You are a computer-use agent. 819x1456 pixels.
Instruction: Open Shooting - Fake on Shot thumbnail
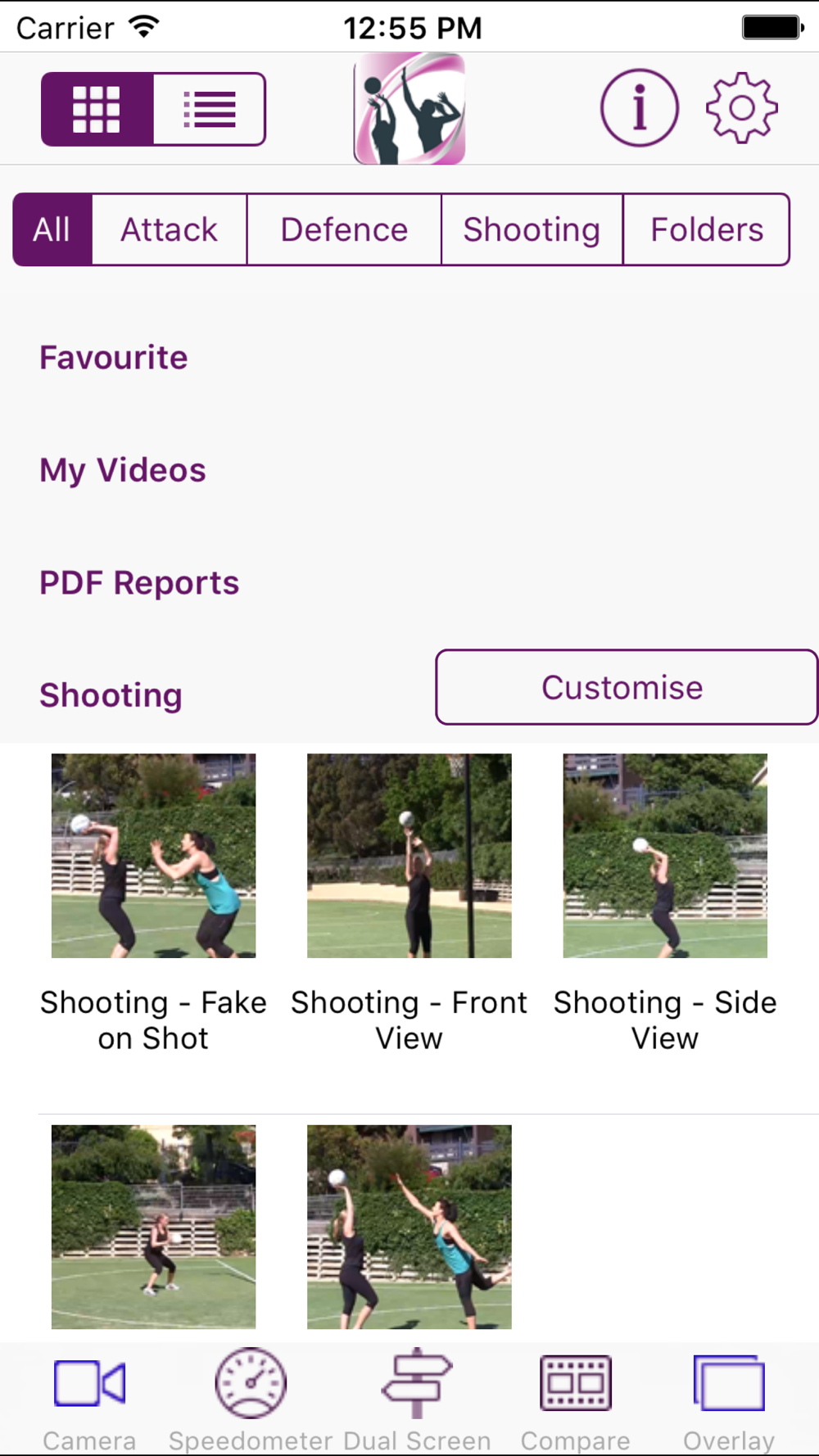click(154, 856)
